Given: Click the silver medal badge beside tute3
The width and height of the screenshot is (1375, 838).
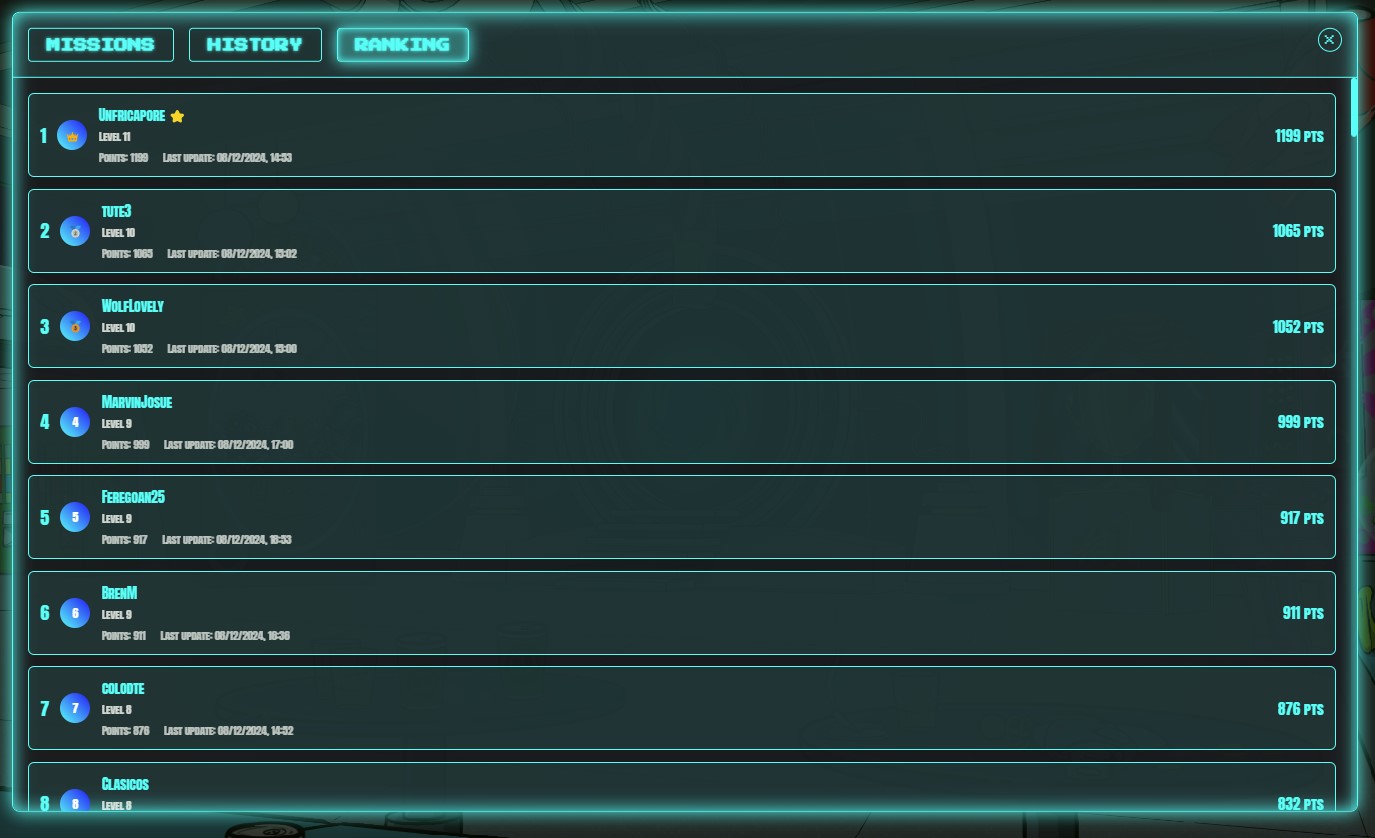Looking at the screenshot, I should (x=75, y=231).
